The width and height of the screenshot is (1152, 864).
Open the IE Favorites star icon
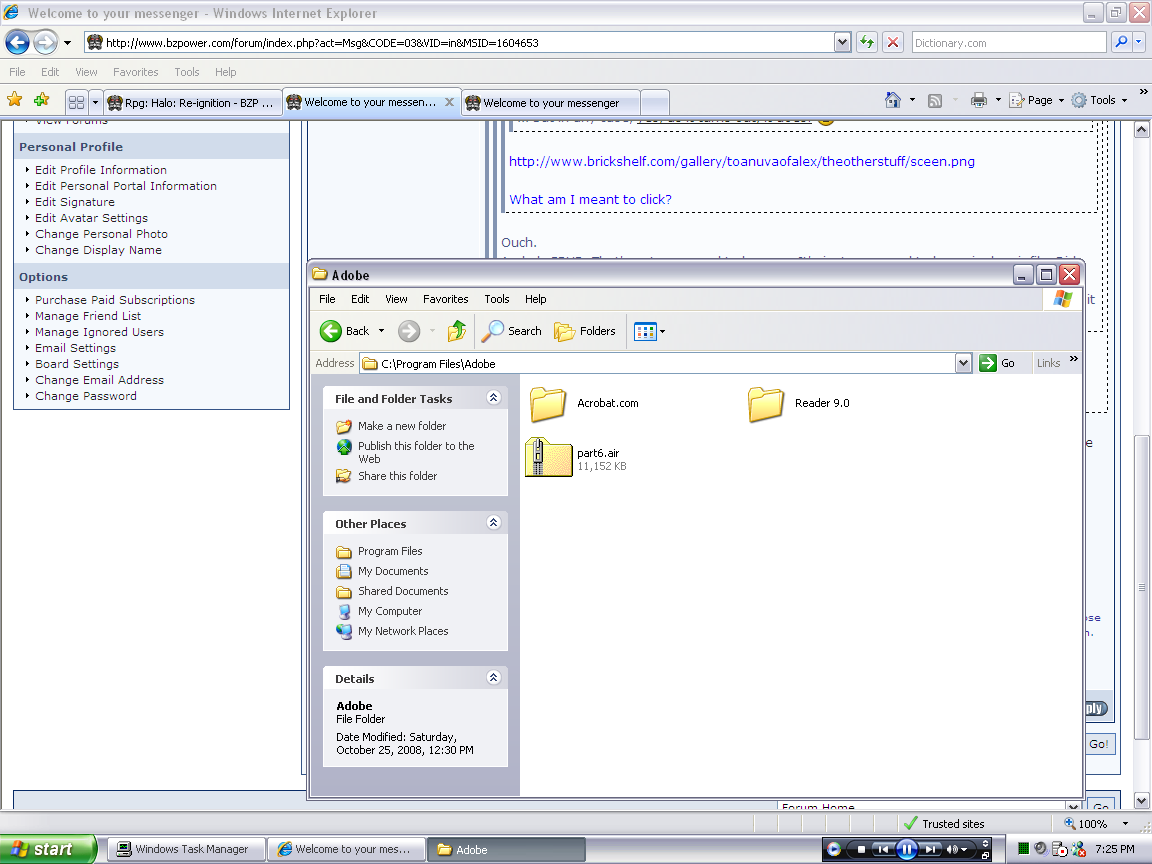coord(15,100)
